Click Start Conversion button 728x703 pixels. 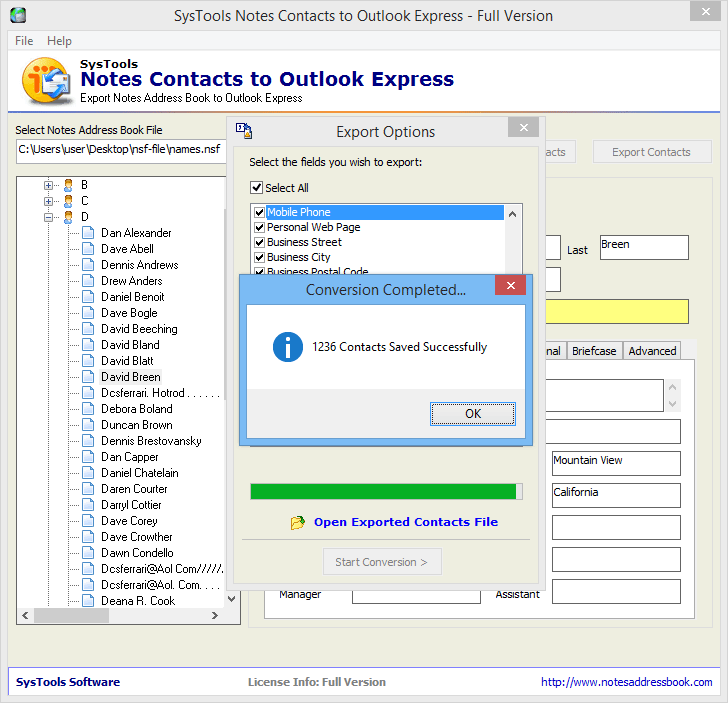click(x=382, y=562)
